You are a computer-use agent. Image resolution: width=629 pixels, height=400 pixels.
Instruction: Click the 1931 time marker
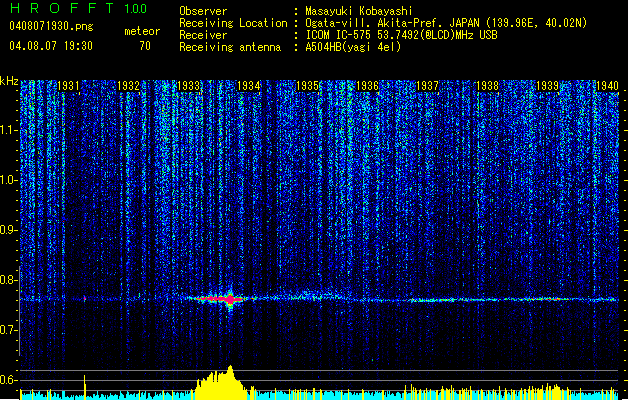(68, 86)
